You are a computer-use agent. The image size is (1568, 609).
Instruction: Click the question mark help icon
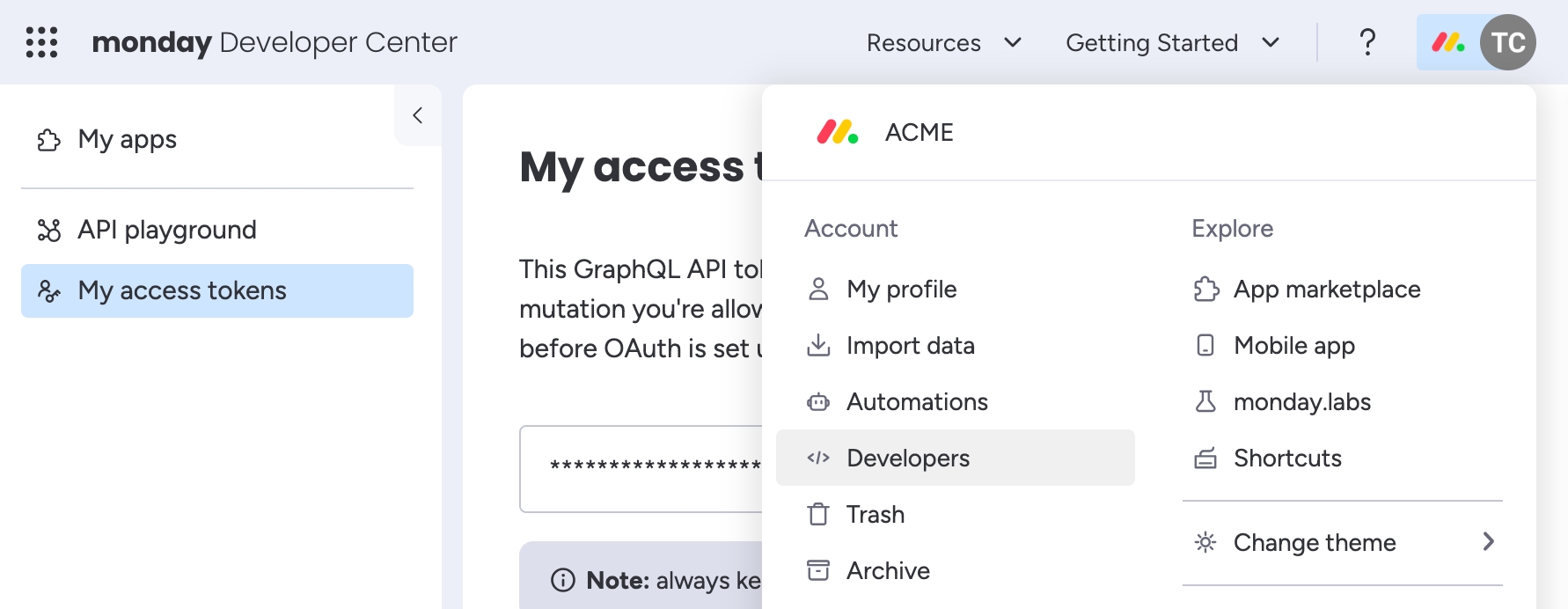click(x=1367, y=42)
